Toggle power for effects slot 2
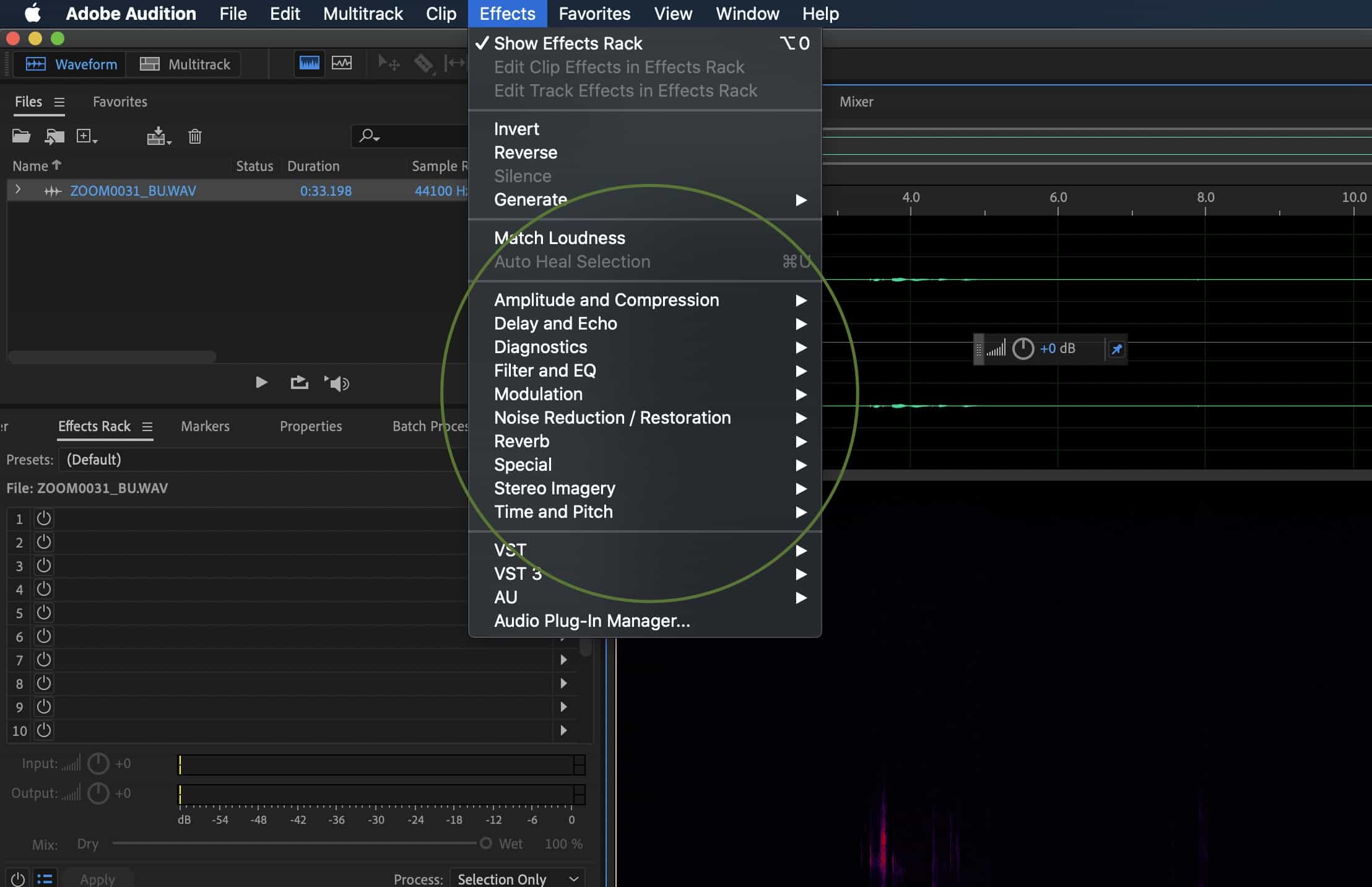Image resolution: width=1372 pixels, height=887 pixels. pos(43,542)
